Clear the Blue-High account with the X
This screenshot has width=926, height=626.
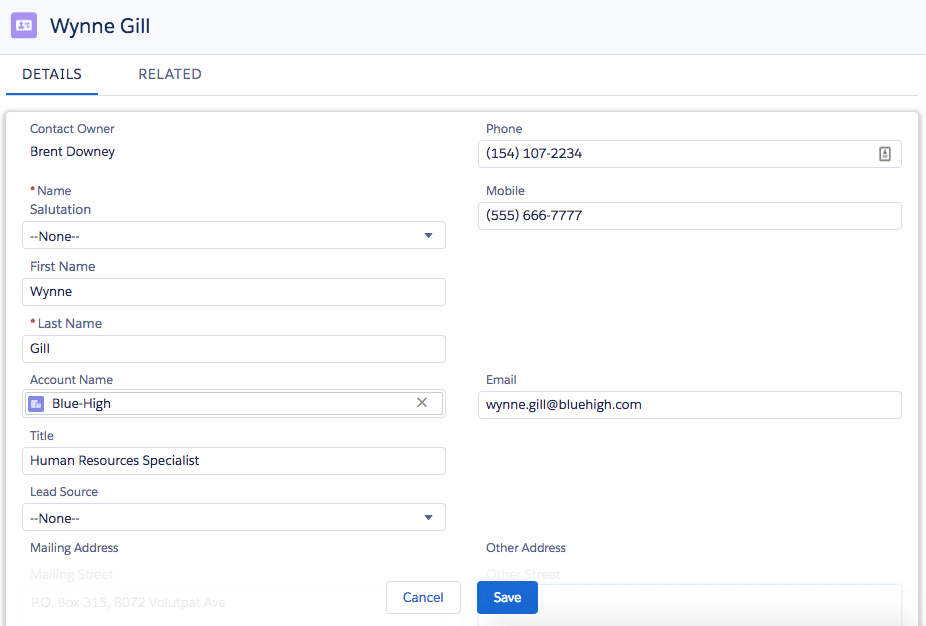pos(422,403)
